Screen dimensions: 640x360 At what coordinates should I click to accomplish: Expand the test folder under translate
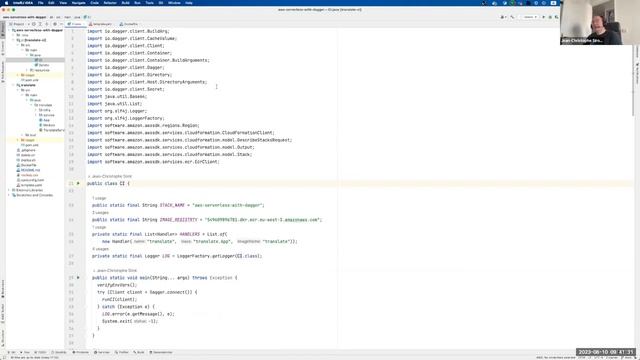(23, 135)
